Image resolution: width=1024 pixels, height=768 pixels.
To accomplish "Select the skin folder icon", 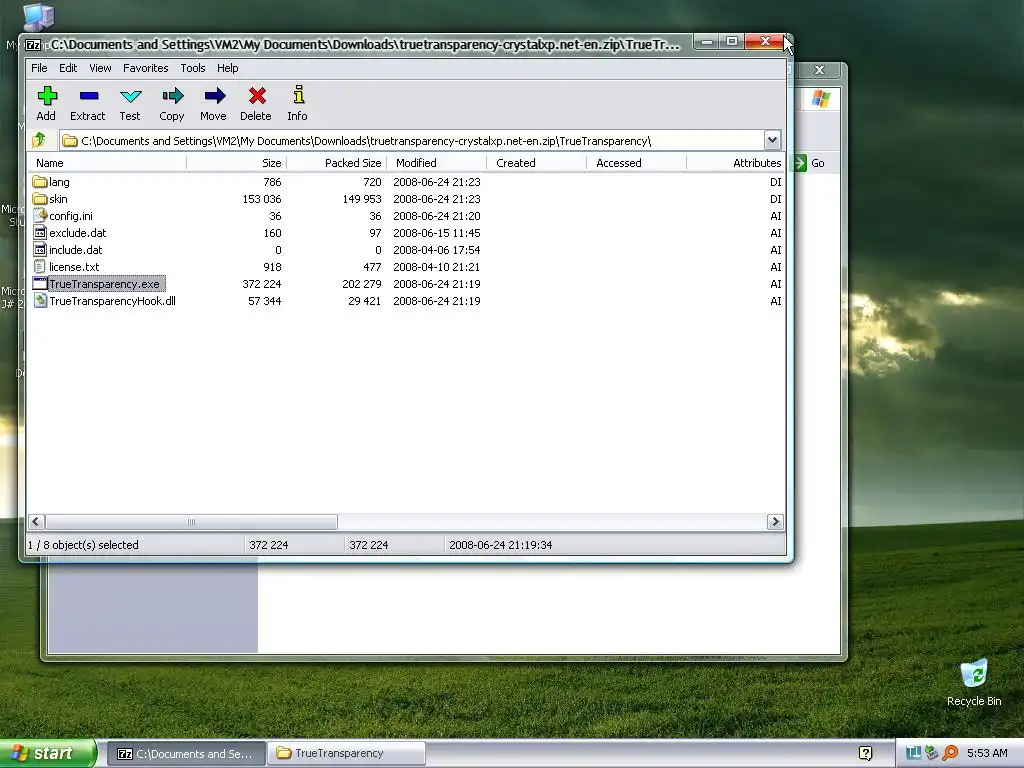I will [40, 199].
